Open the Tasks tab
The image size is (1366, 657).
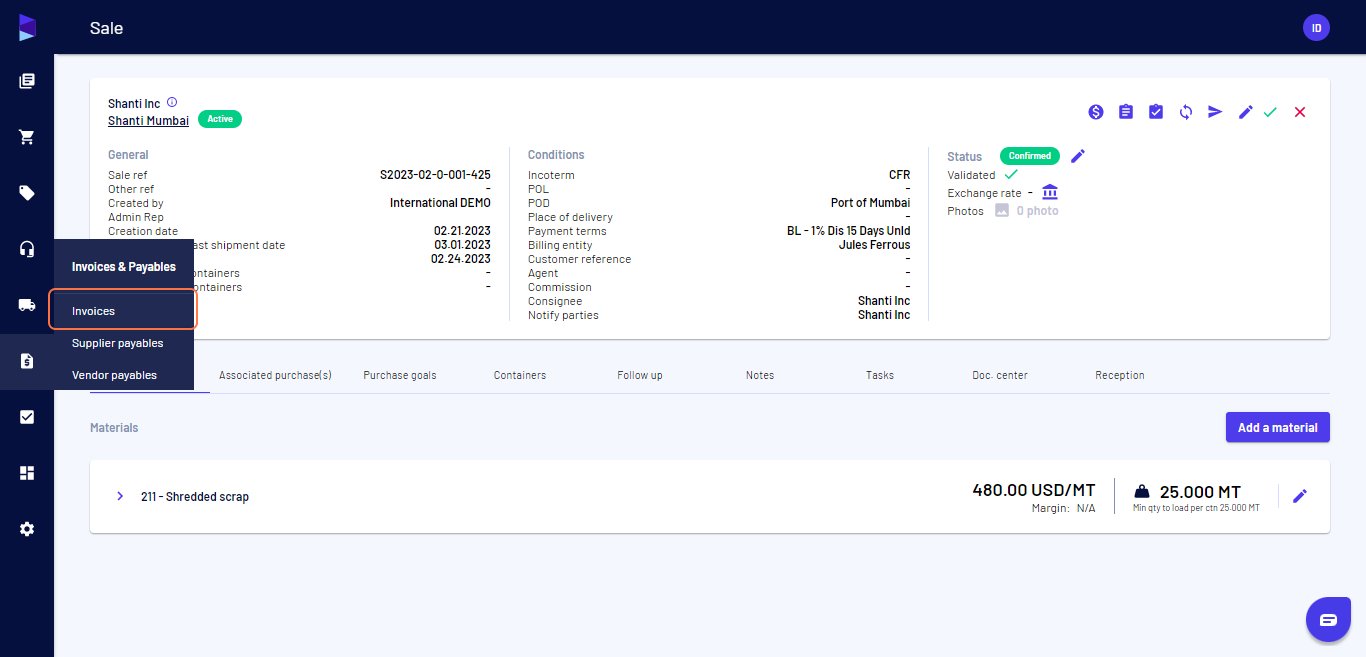(x=880, y=375)
